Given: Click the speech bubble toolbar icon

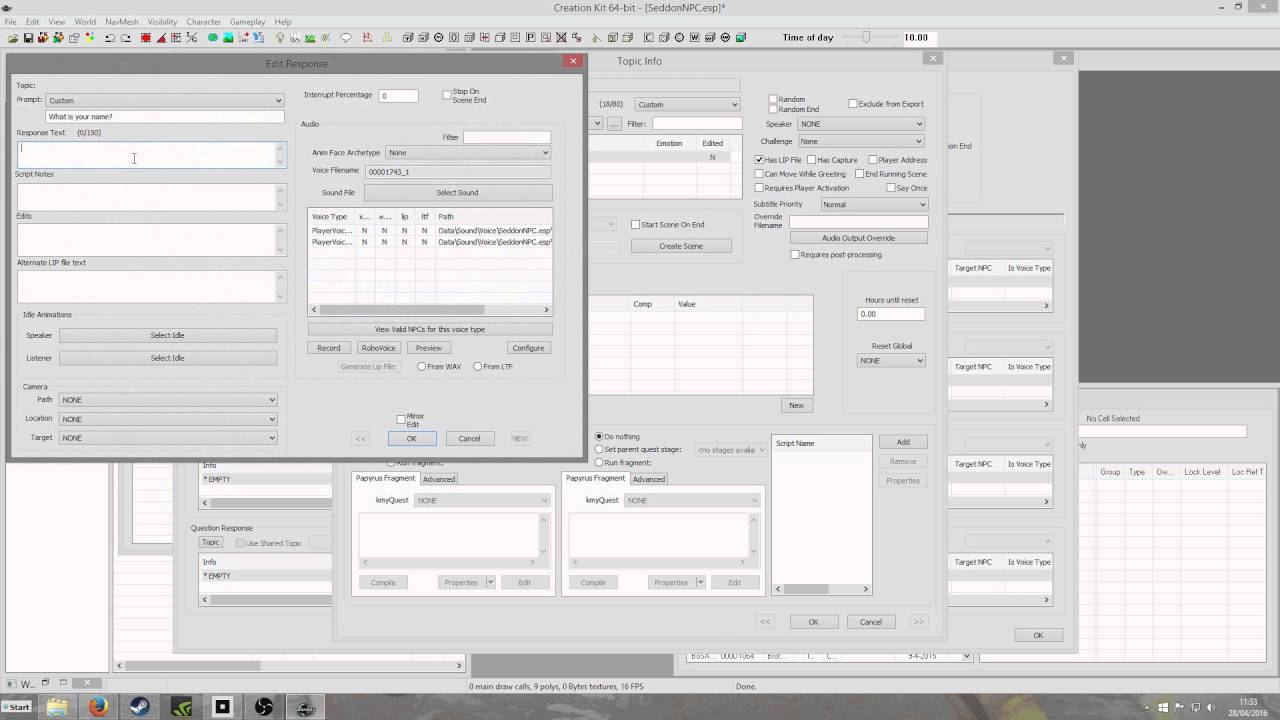Looking at the screenshot, I should tap(346, 38).
